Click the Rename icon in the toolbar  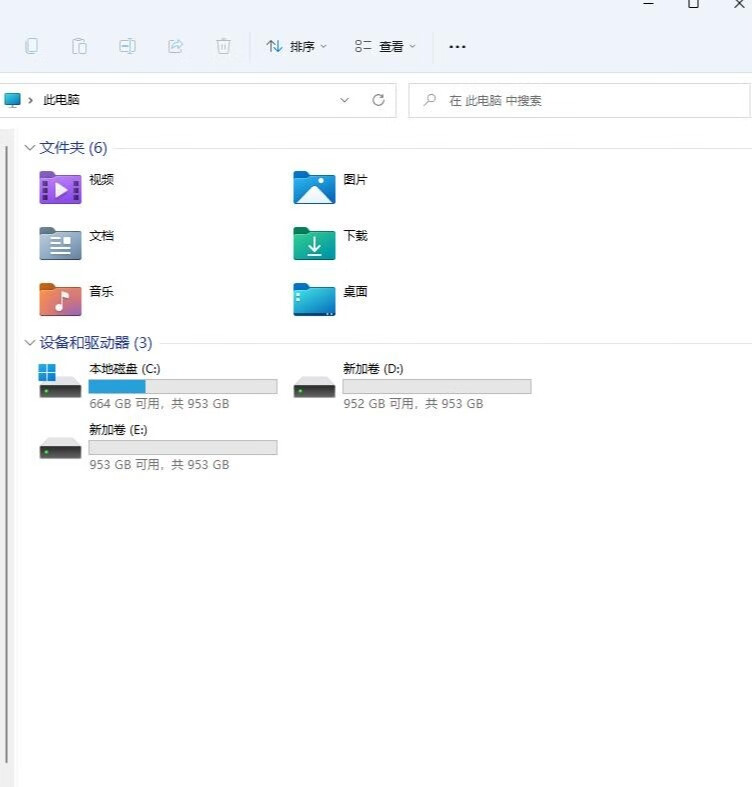click(127, 46)
